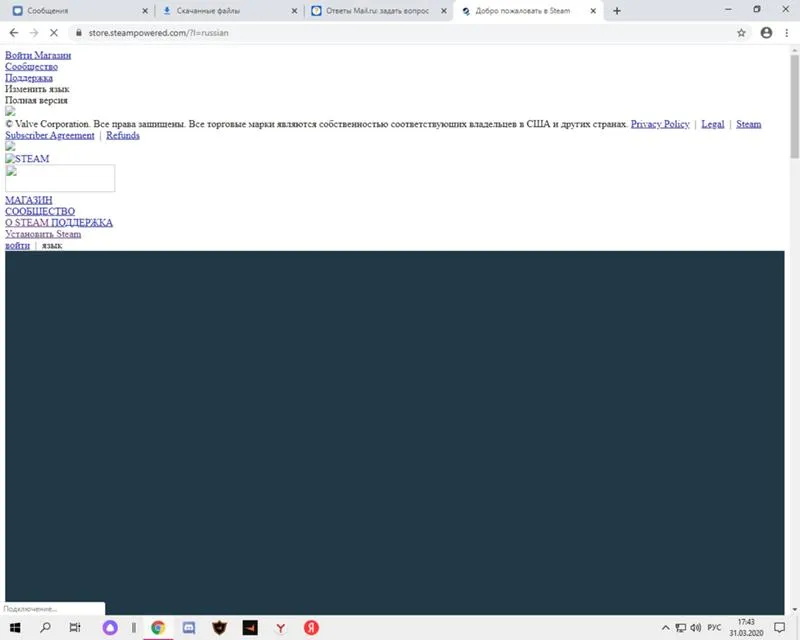Open the uppercase ПОДДЕРЖКА menu link
Viewport: 800px width, 640px height.
pos(82,223)
